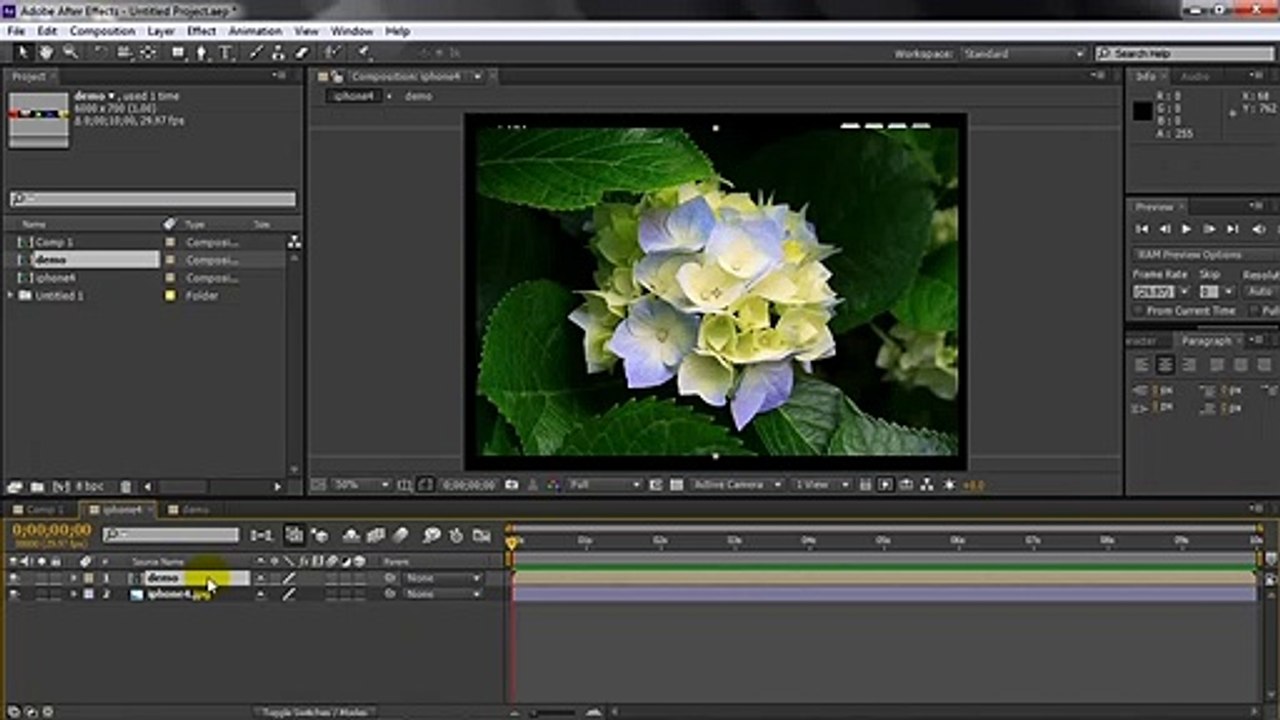
Task: Select the Clone Stamp tool
Action: (277, 53)
